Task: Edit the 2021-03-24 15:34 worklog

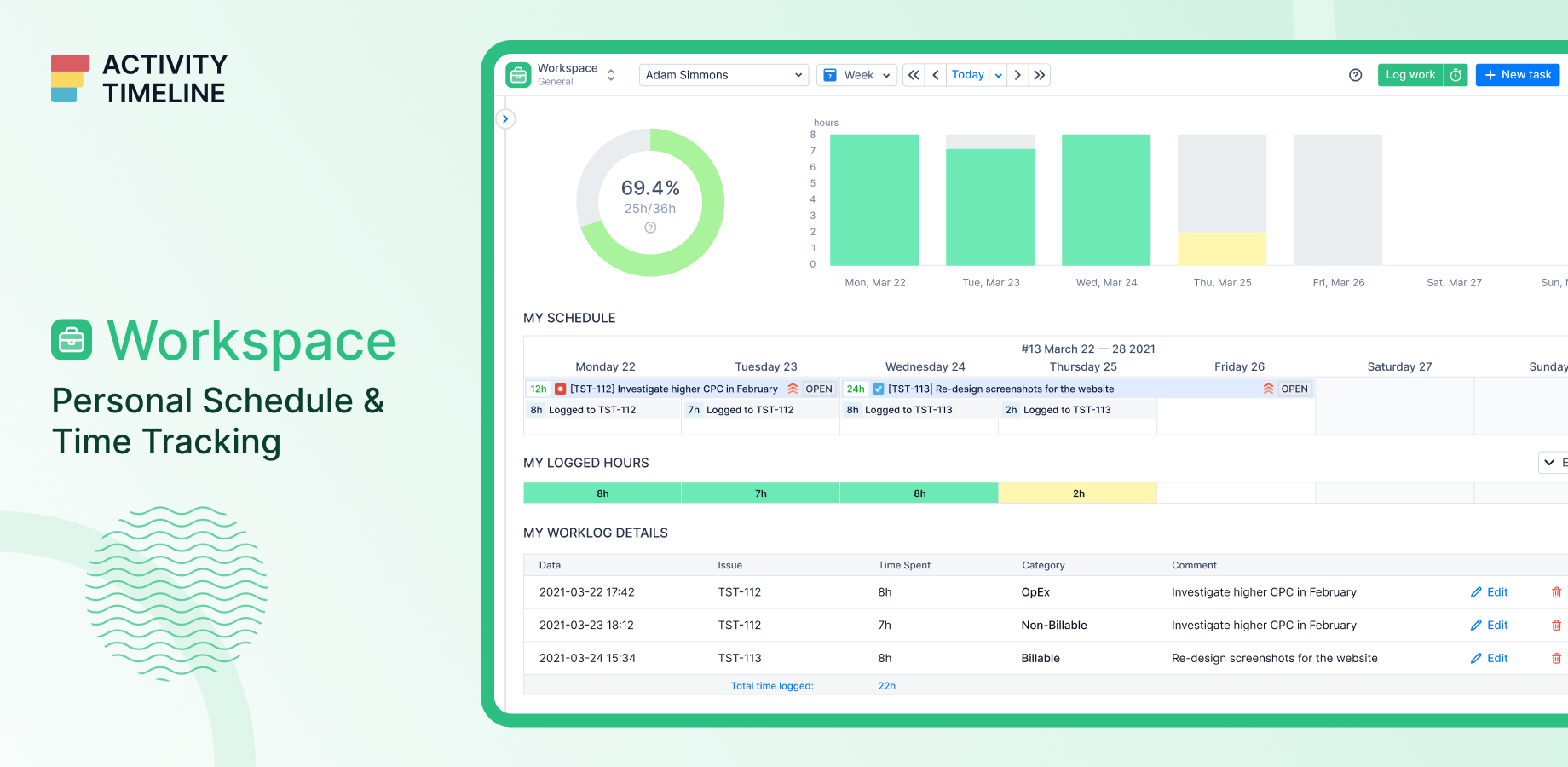Action: coord(1490,659)
